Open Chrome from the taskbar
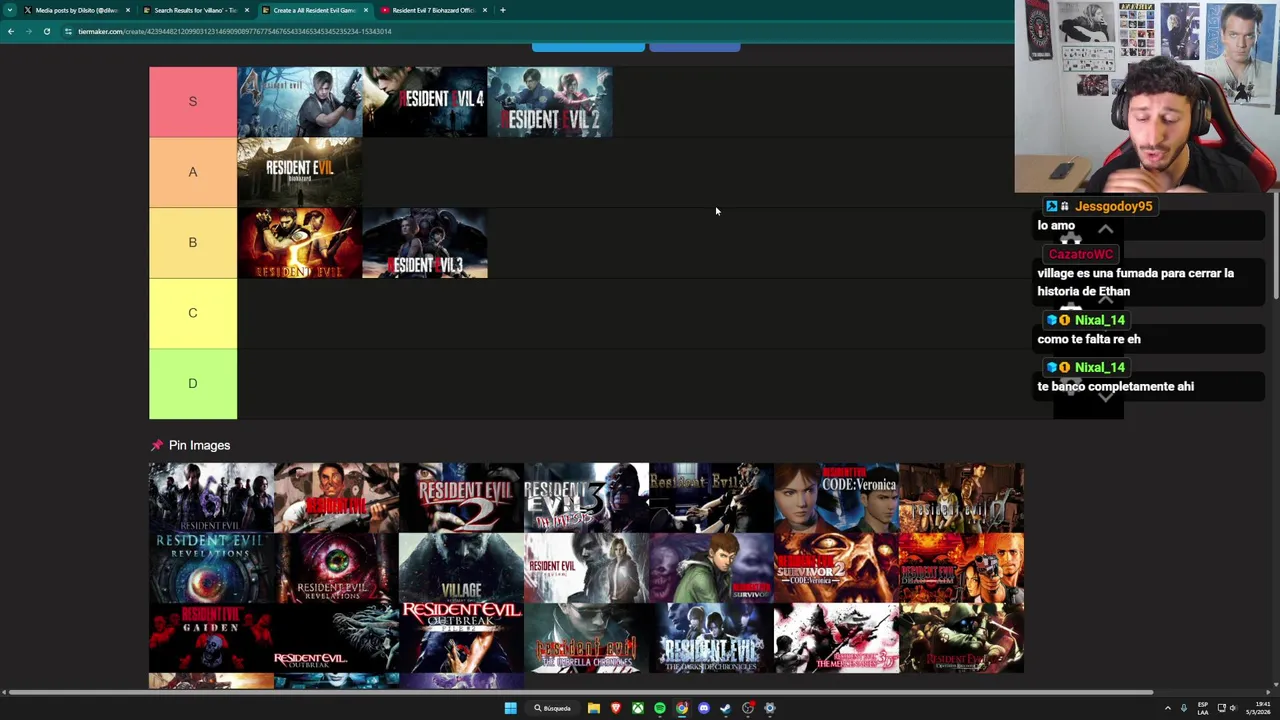1280x720 pixels. [x=682, y=708]
